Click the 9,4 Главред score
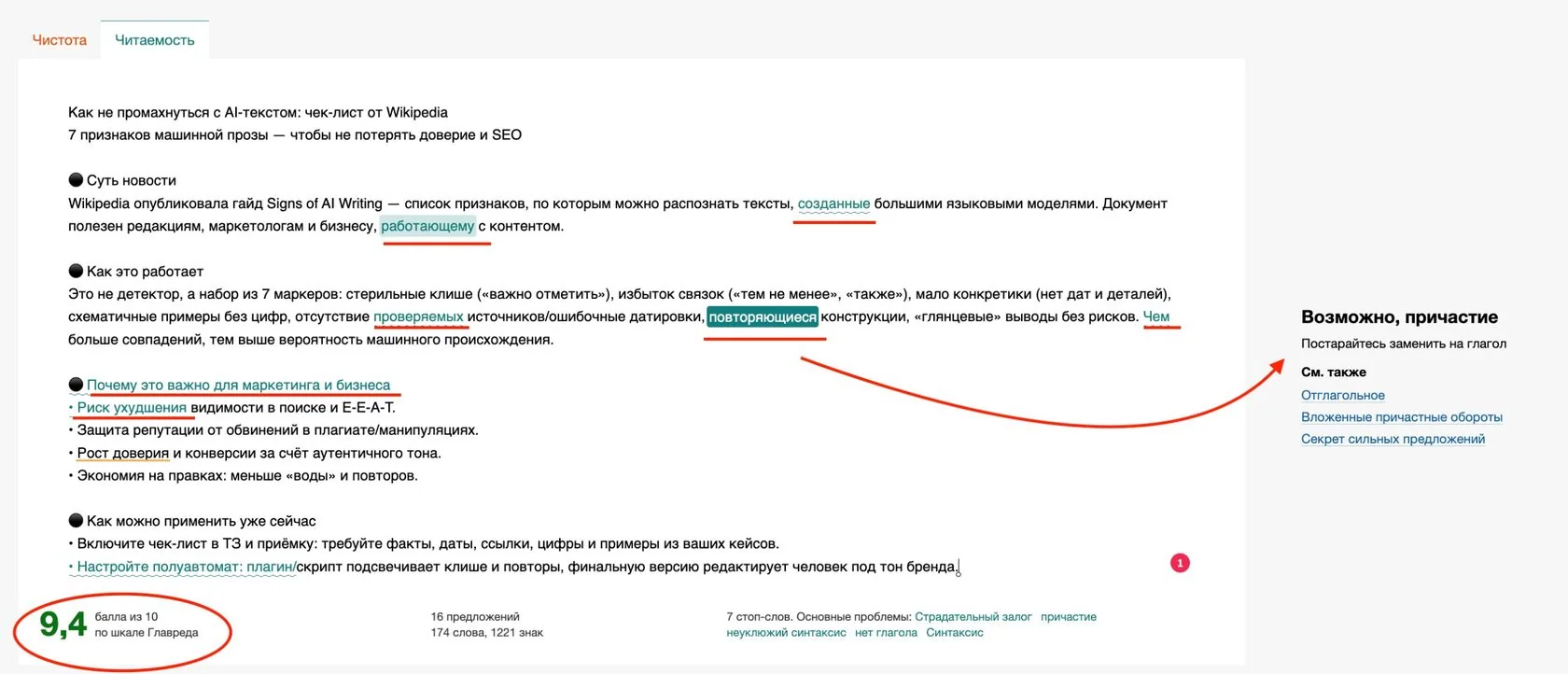The image size is (1568, 674). coord(63,624)
